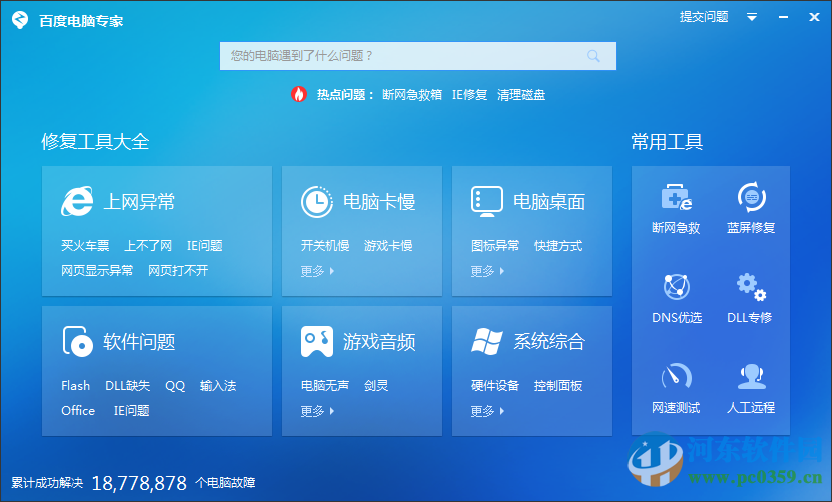The image size is (832, 502).
Task: Open the 蓝屏修复 tool icon
Action: click(751, 197)
